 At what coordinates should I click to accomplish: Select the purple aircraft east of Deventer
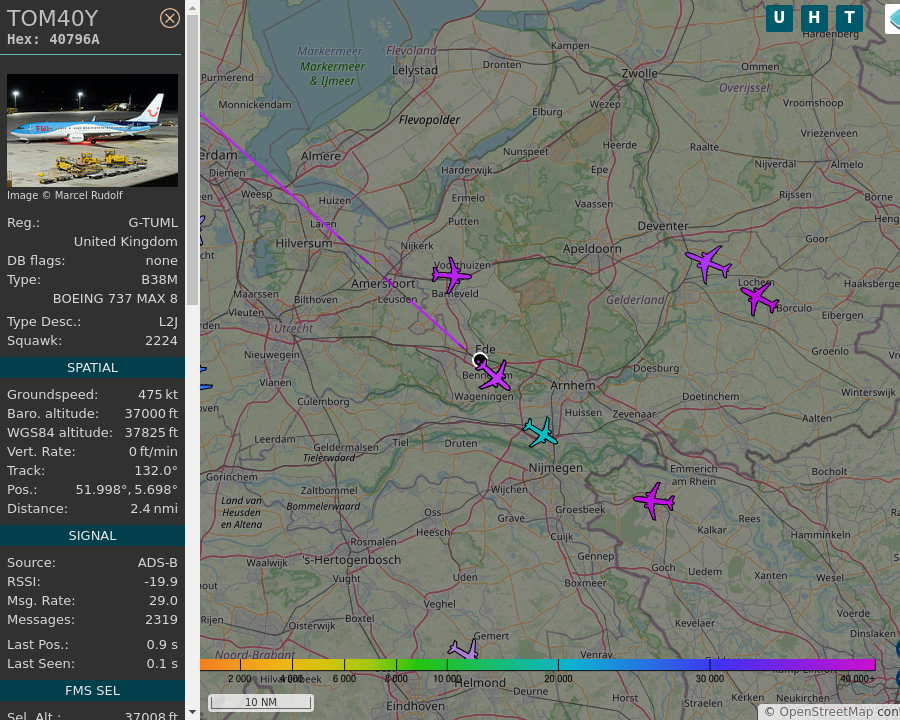click(708, 264)
